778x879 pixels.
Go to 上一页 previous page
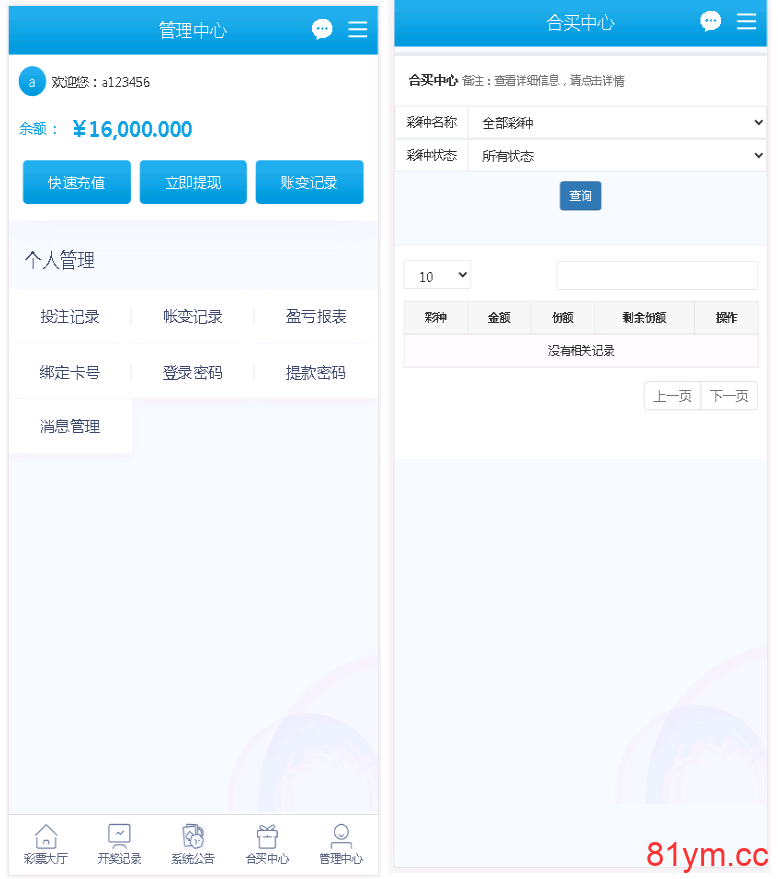coord(672,396)
